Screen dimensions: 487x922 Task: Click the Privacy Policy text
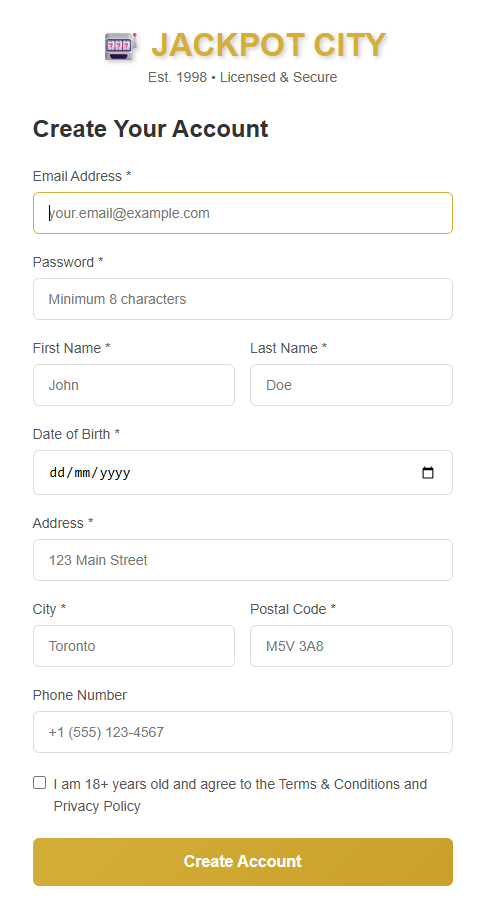[97, 806]
